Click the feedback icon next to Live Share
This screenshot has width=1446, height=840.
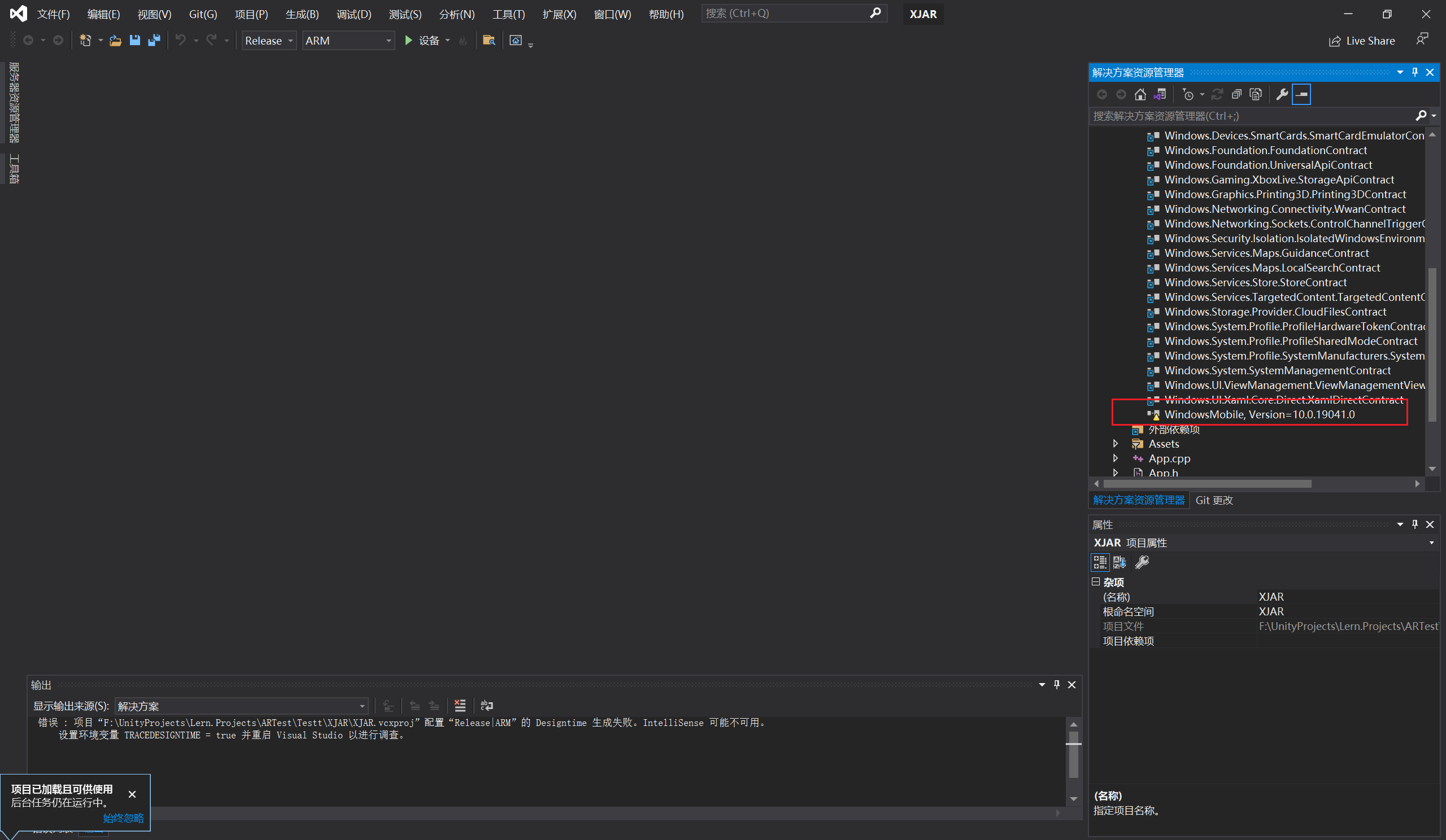click(x=1421, y=40)
